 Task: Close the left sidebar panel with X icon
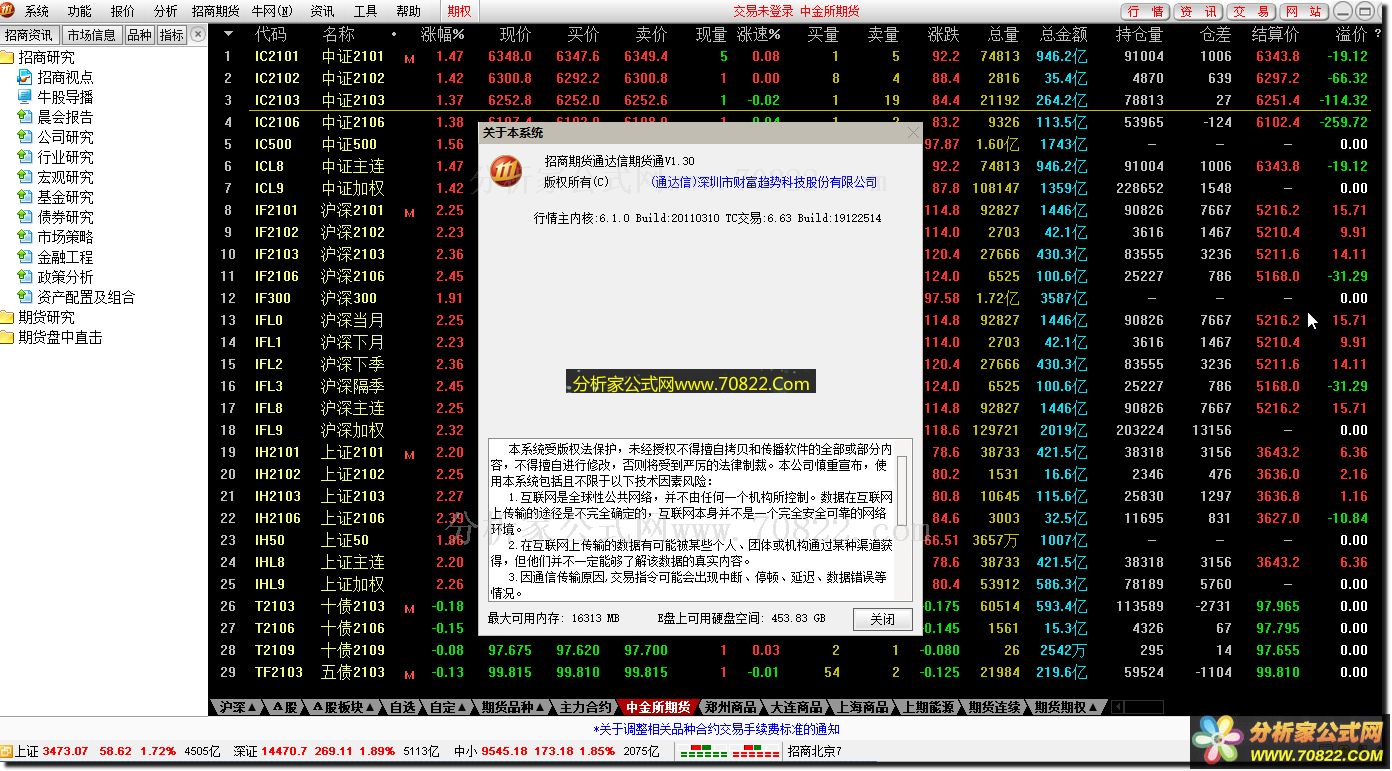pyautogui.click(x=198, y=34)
